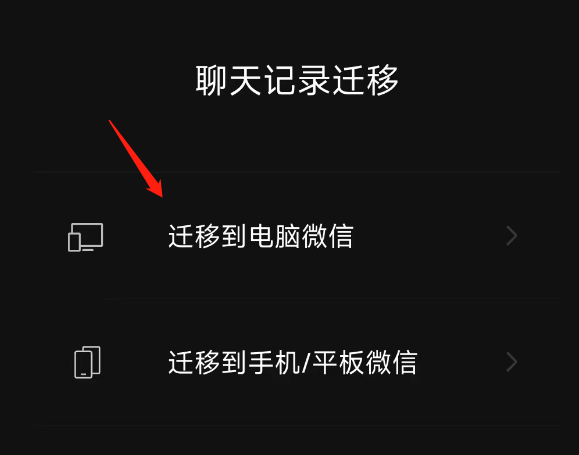
Task: Select the 迁移到电脑微信 menu entry
Action: (x=297, y=236)
